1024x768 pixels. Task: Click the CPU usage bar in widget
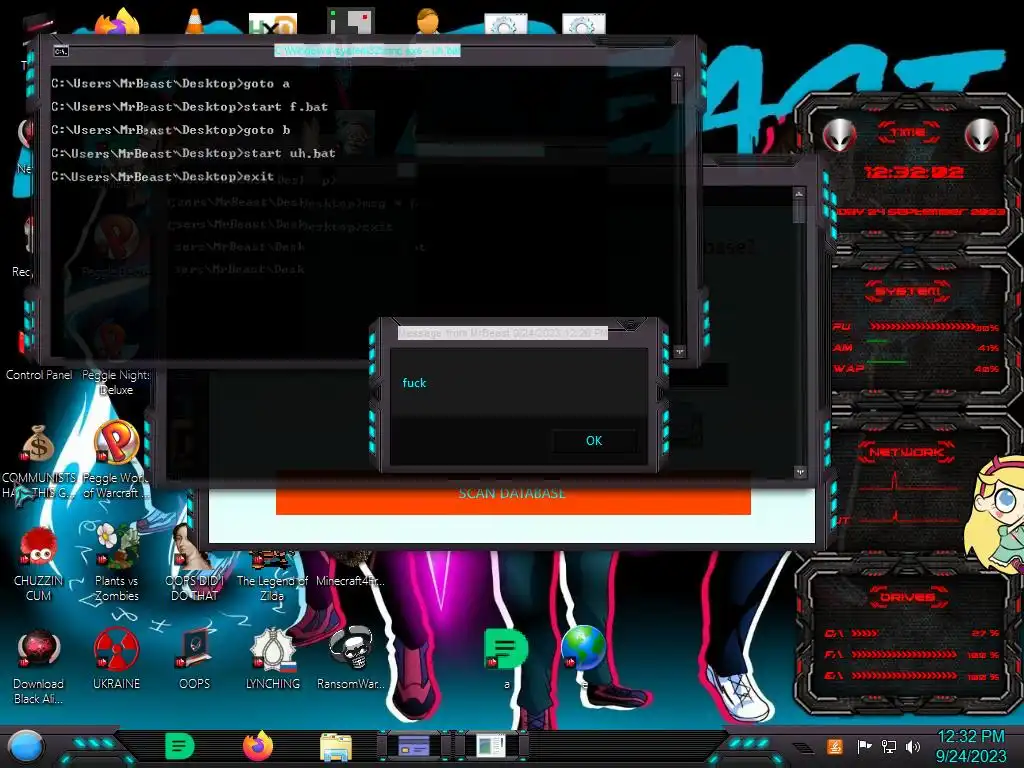pyautogui.click(x=922, y=327)
